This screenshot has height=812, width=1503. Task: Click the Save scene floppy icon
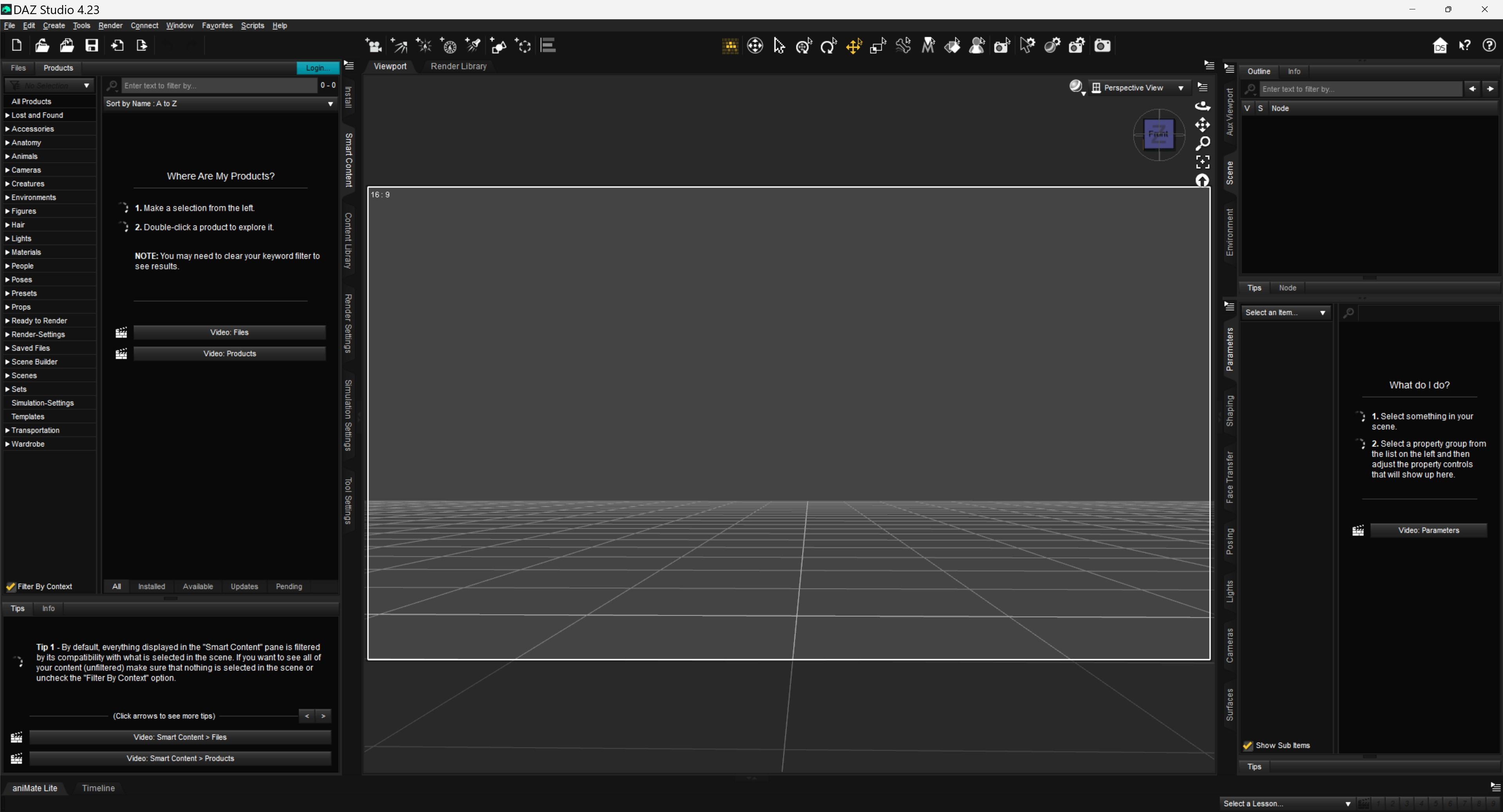(92, 45)
